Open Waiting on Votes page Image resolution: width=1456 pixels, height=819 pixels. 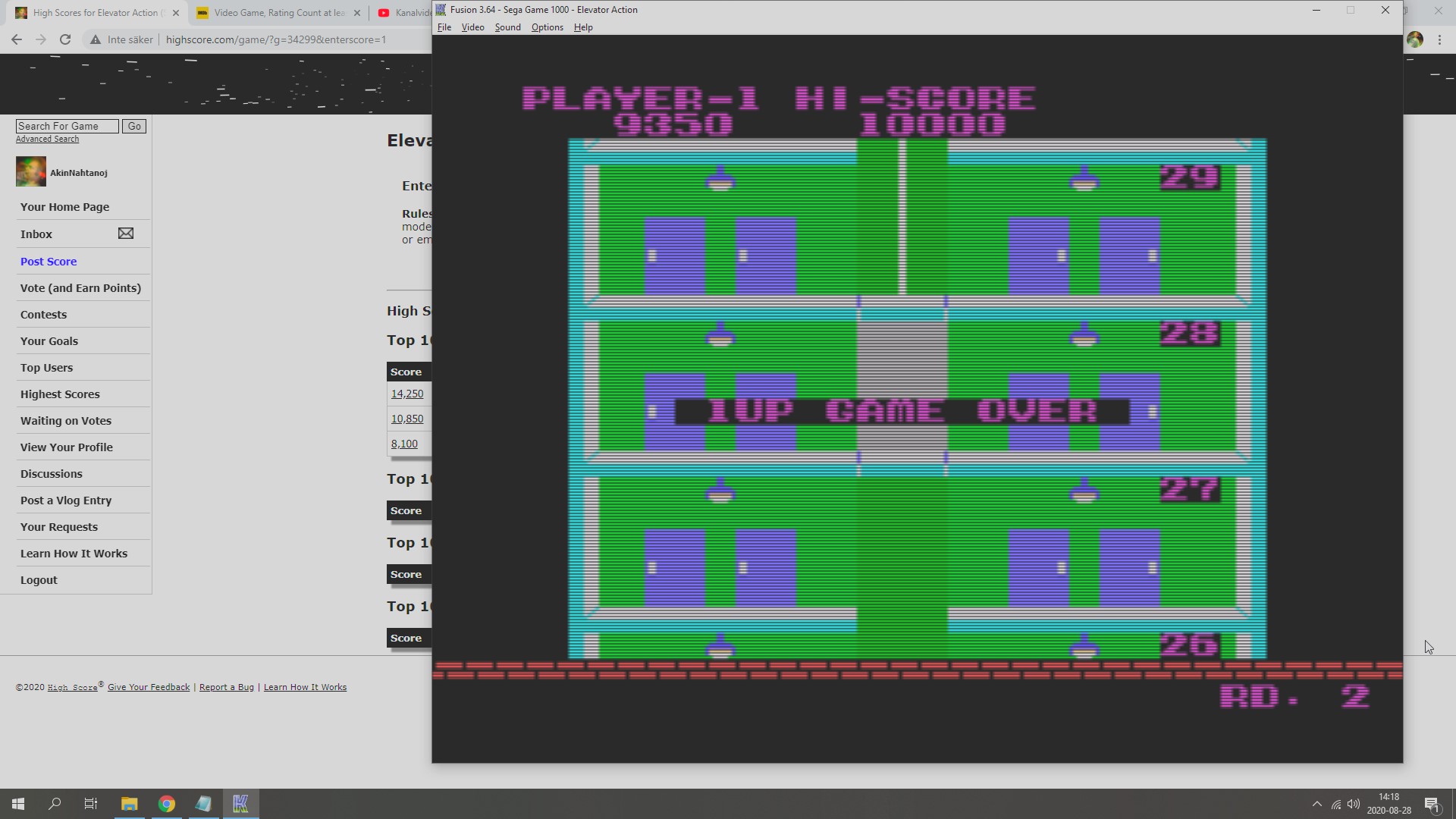66,421
